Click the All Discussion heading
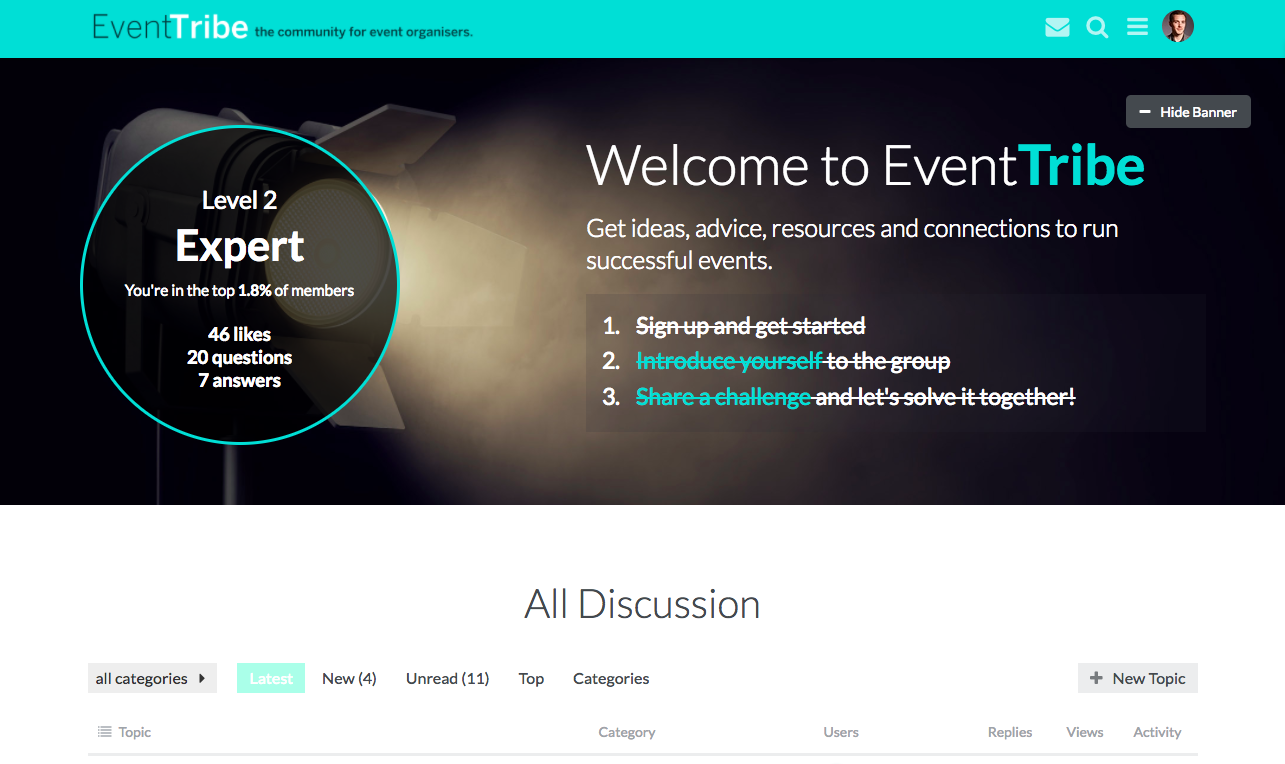1285x764 pixels. click(x=642, y=604)
